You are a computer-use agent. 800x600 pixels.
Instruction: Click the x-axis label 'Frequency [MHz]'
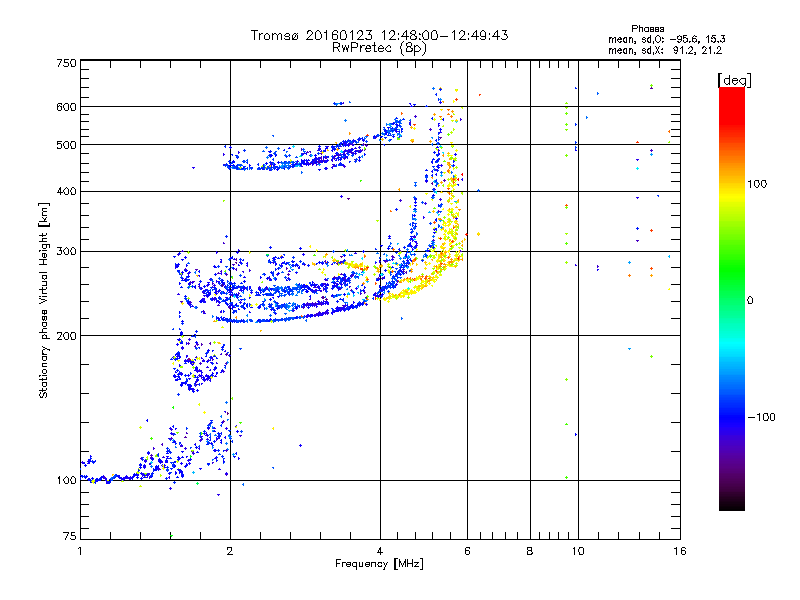[x=379, y=564]
